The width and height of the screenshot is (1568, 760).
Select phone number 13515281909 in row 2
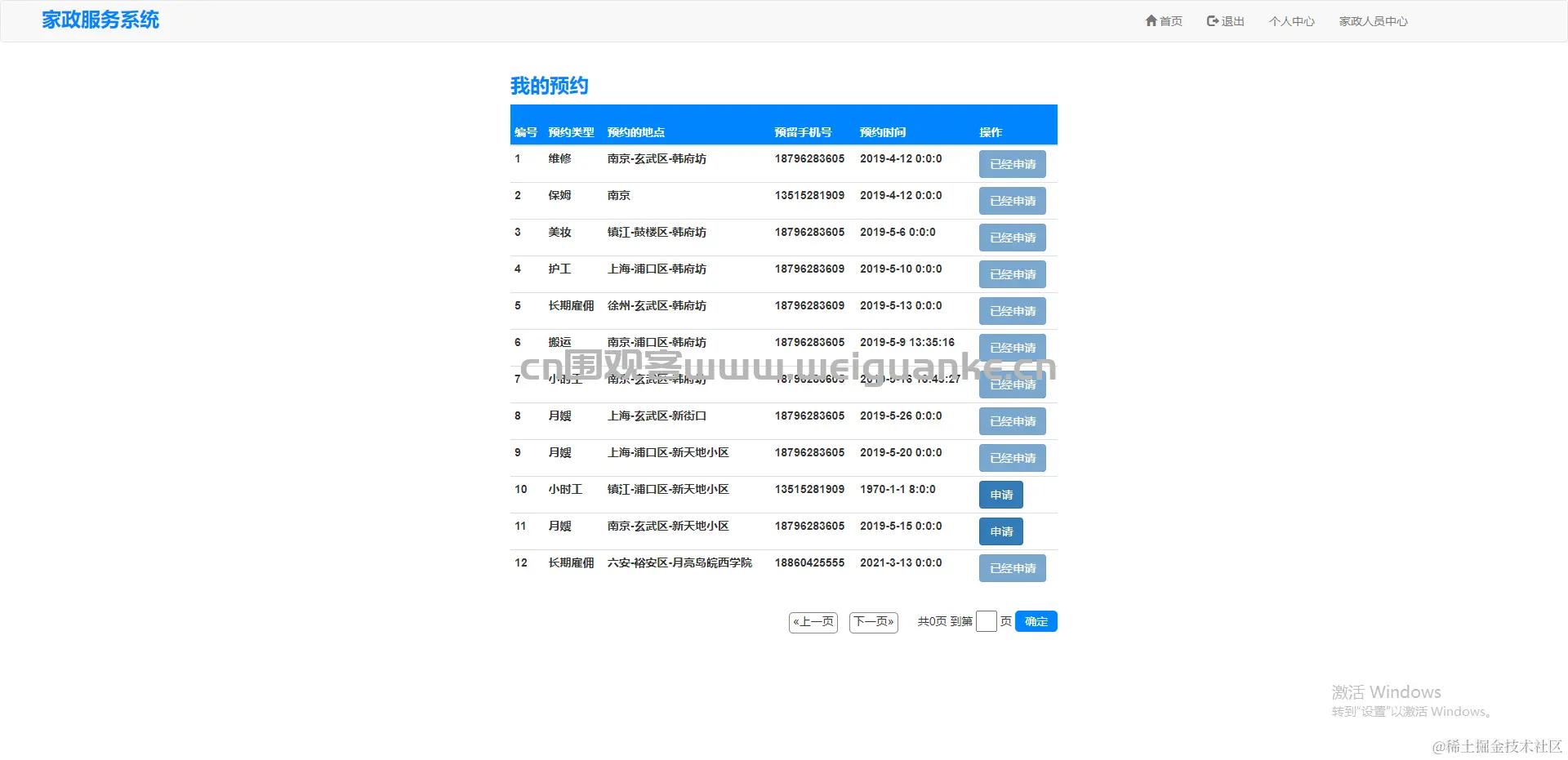click(x=809, y=195)
